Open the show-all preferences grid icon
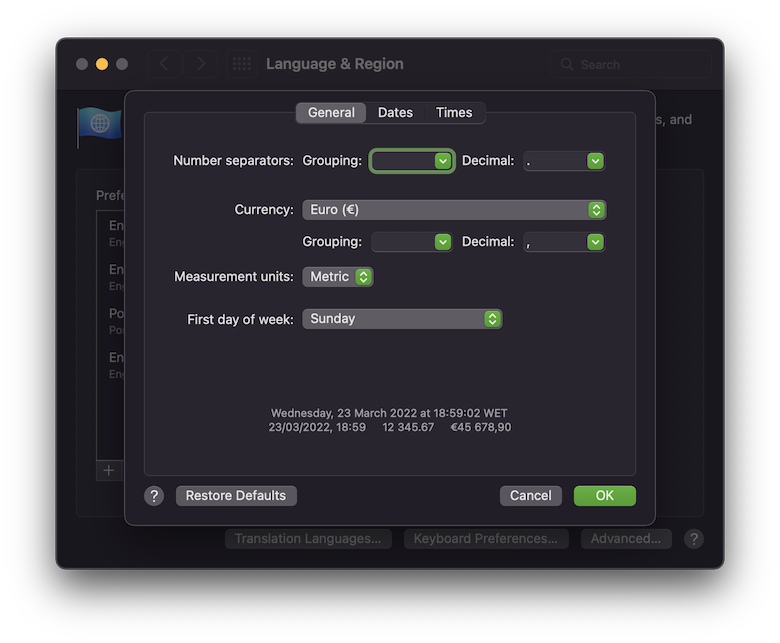Viewport: 780px width, 643px height. (x=242, y=64)
